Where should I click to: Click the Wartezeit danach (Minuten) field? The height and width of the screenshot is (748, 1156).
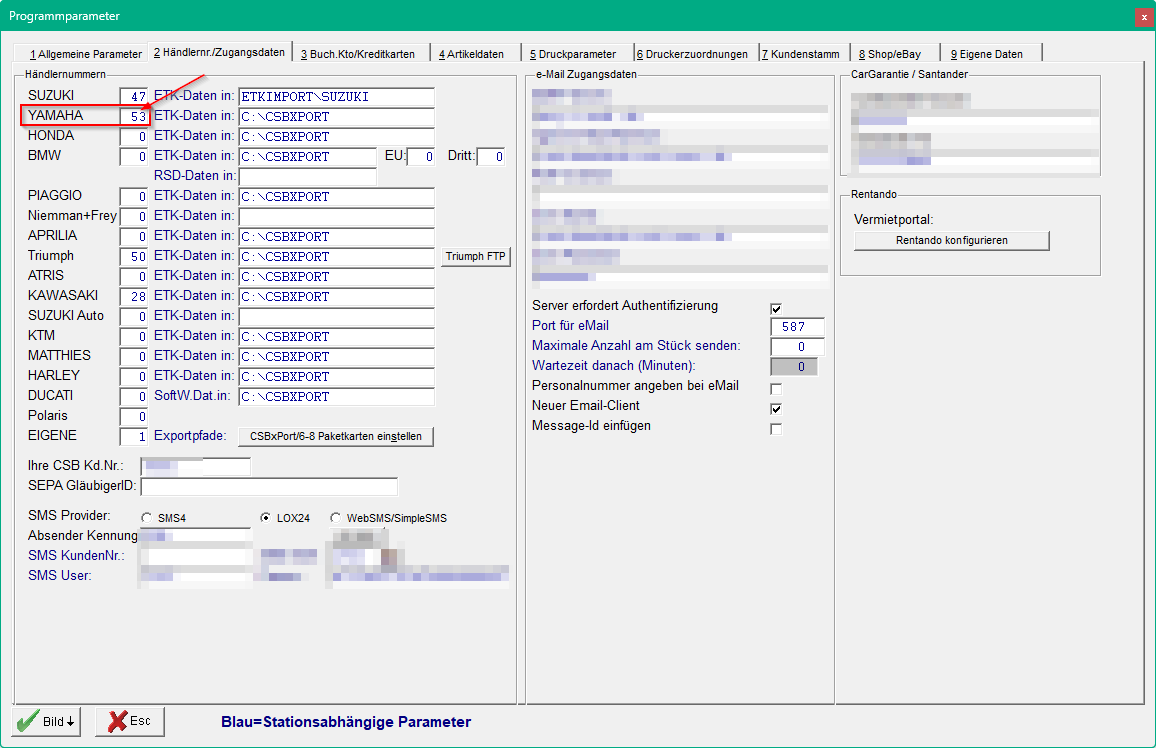[x=794, y=366]
